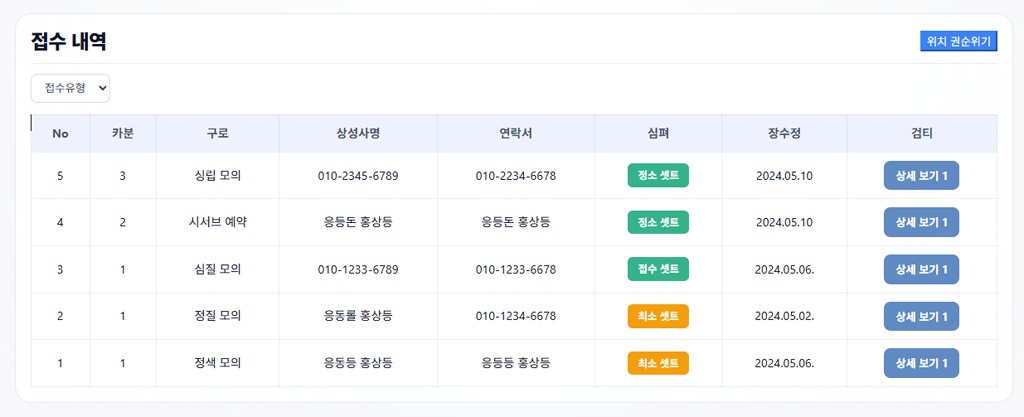The height and width of the screenshot is (417, 1024).
Task: Open the 접수유형 dropdown filter
Action: [71, 88]
